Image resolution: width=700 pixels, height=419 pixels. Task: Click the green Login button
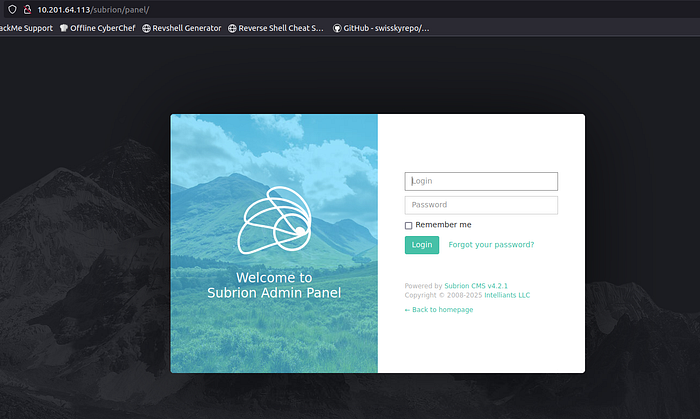[422, 245]
